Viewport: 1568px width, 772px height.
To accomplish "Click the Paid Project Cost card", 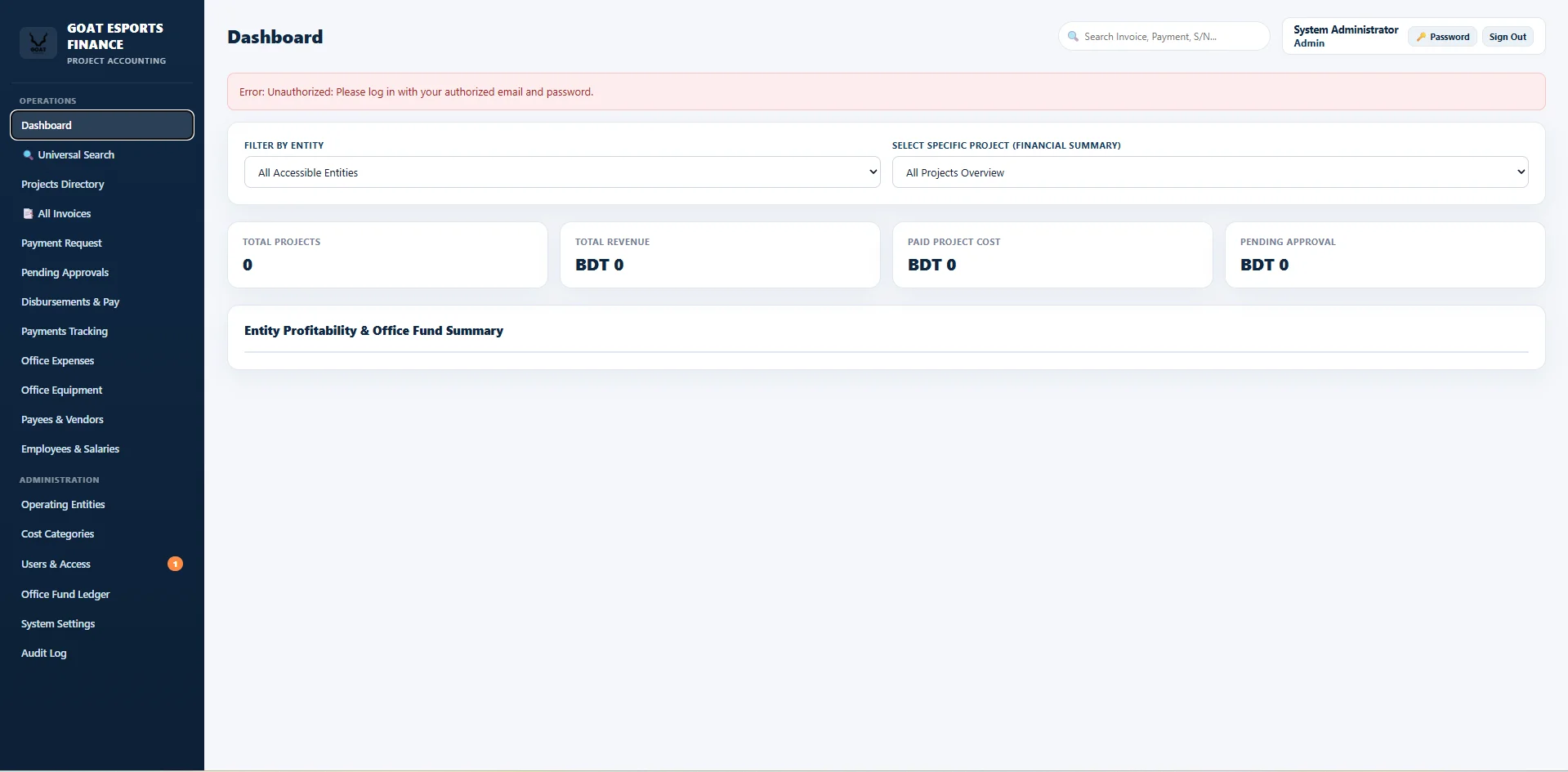I will point(1052,255).
